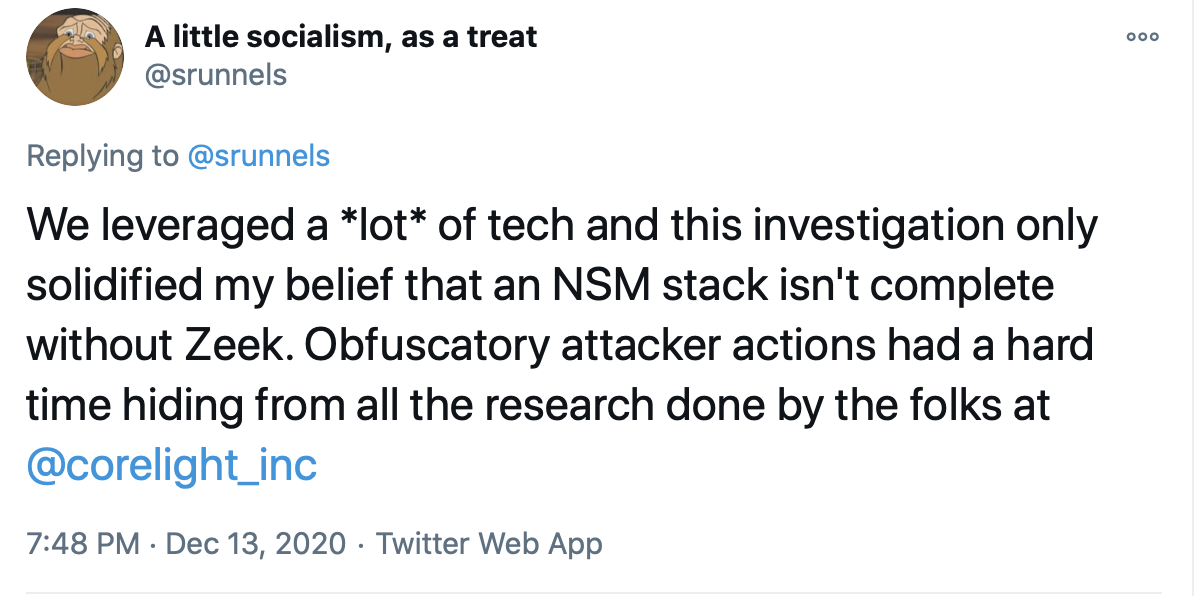The width and height of the screenshot is (1196, 596).
Task: Open the Twitter Web App source link
Action: coord(489,544)
